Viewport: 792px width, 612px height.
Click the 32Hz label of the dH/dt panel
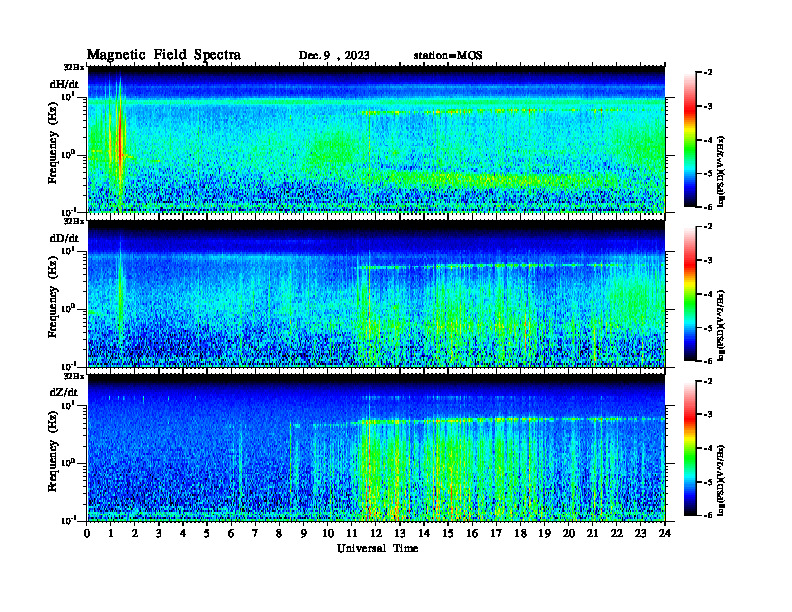[x=74, y=67]
